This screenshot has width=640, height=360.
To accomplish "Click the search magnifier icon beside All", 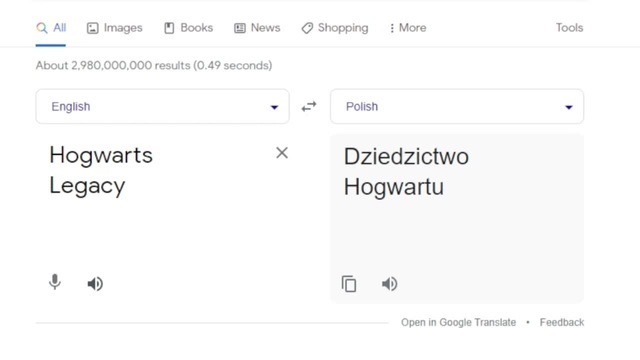I will pos(42,28).
